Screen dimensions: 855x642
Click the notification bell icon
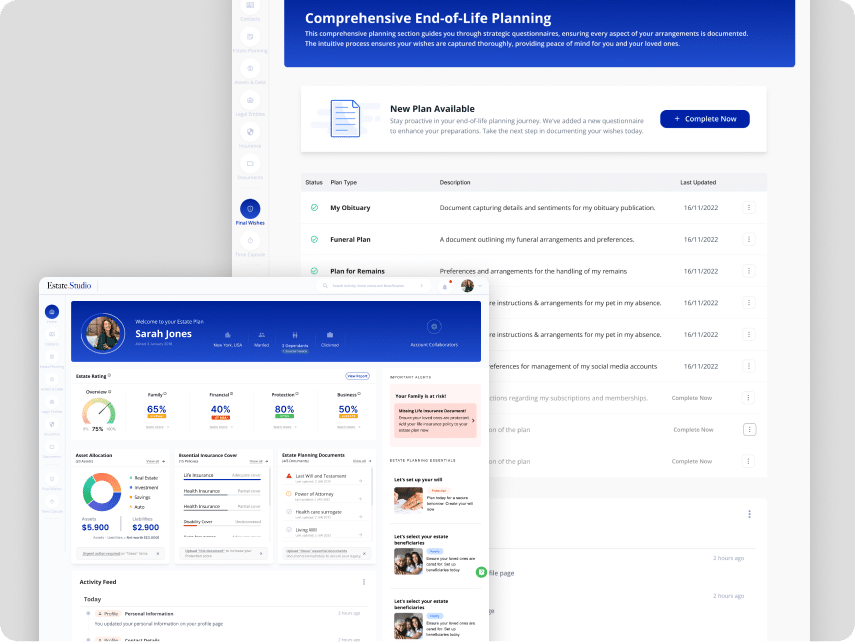[445, 286]
